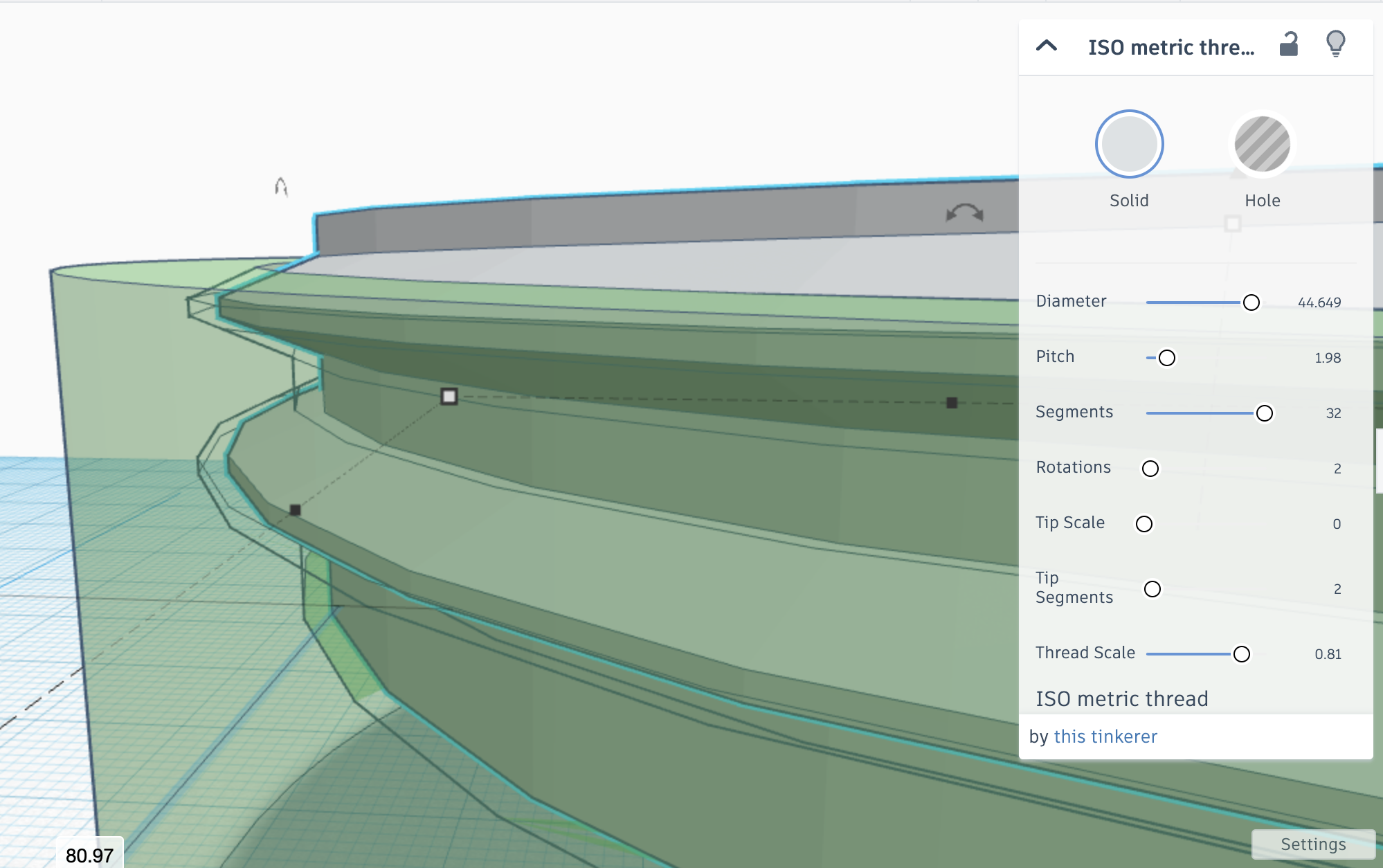Click the lock editing padlock icon
Screen dimensions: 1383x868
point(1288,45)
